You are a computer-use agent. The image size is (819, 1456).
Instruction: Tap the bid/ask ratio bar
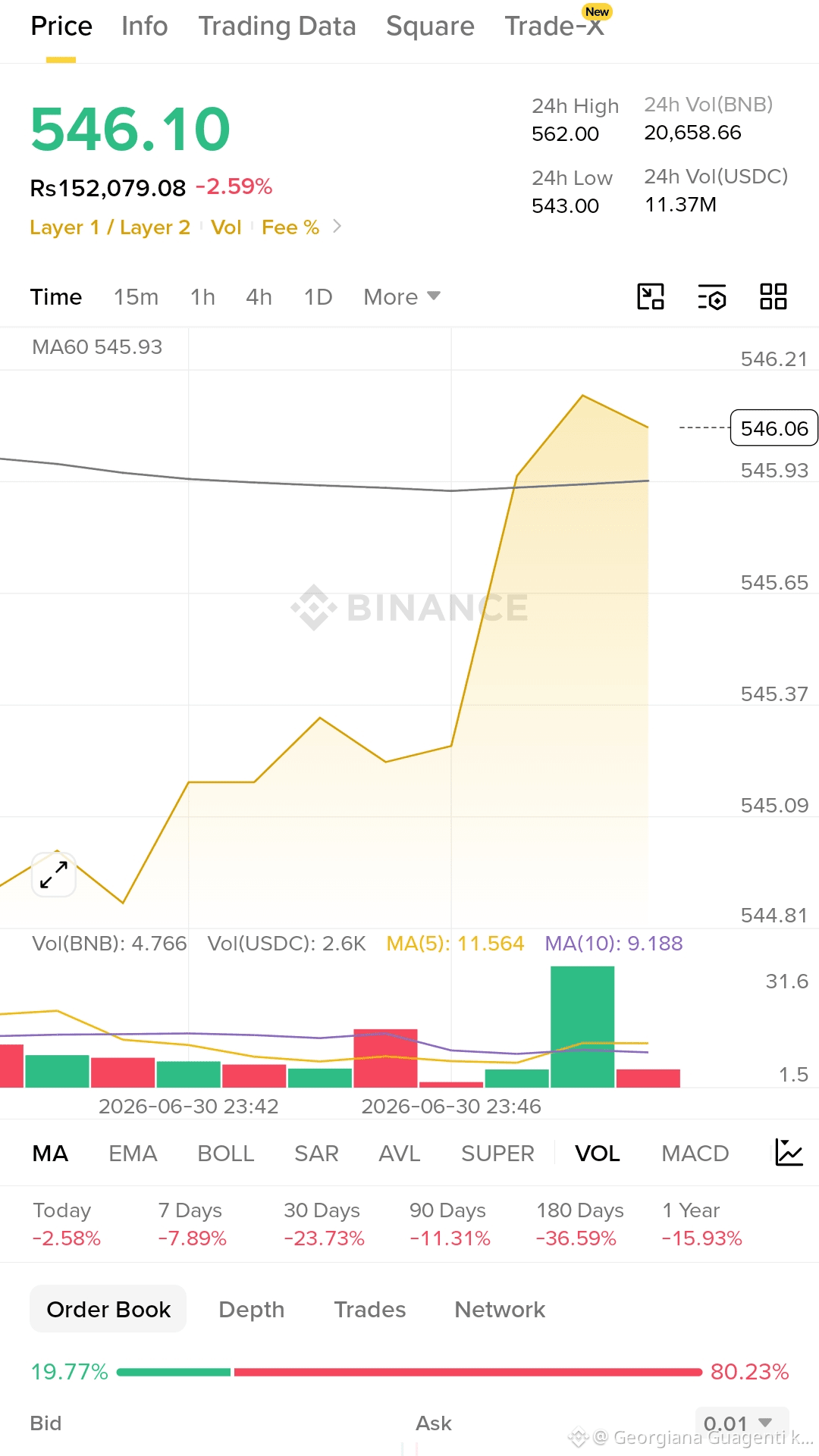[x=409, y=1372]
